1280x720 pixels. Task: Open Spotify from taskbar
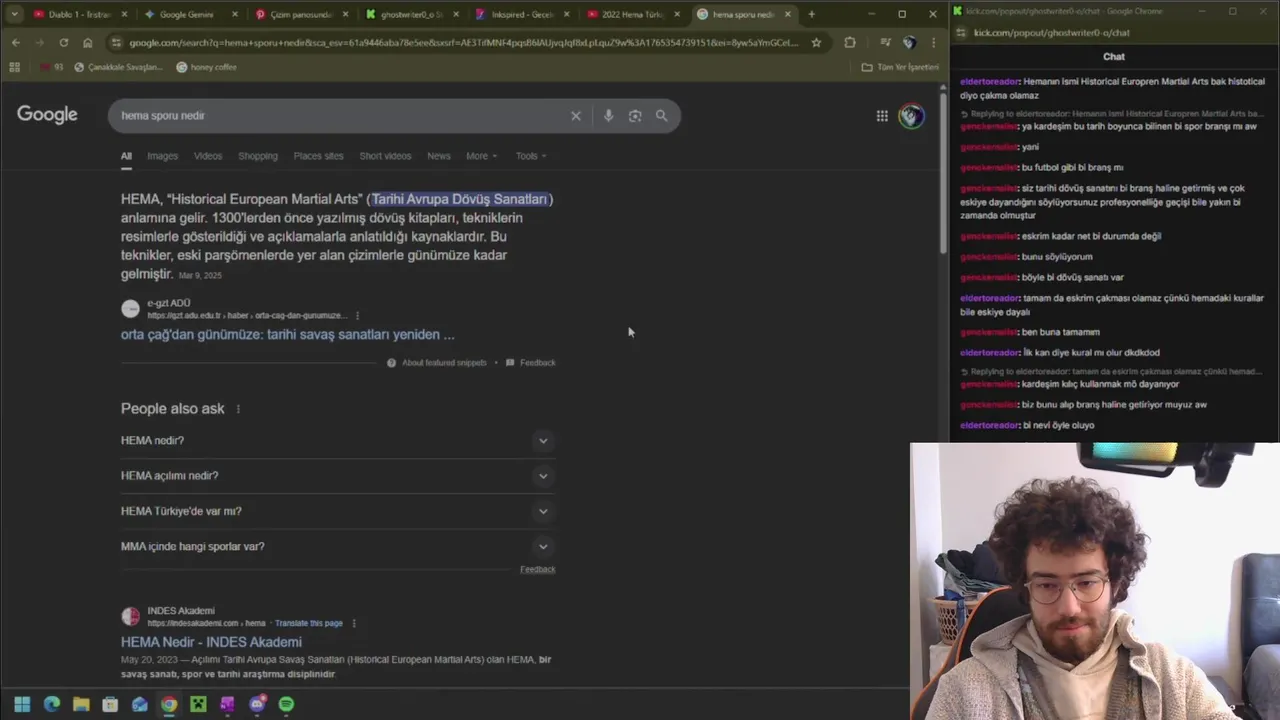(286, 704)
